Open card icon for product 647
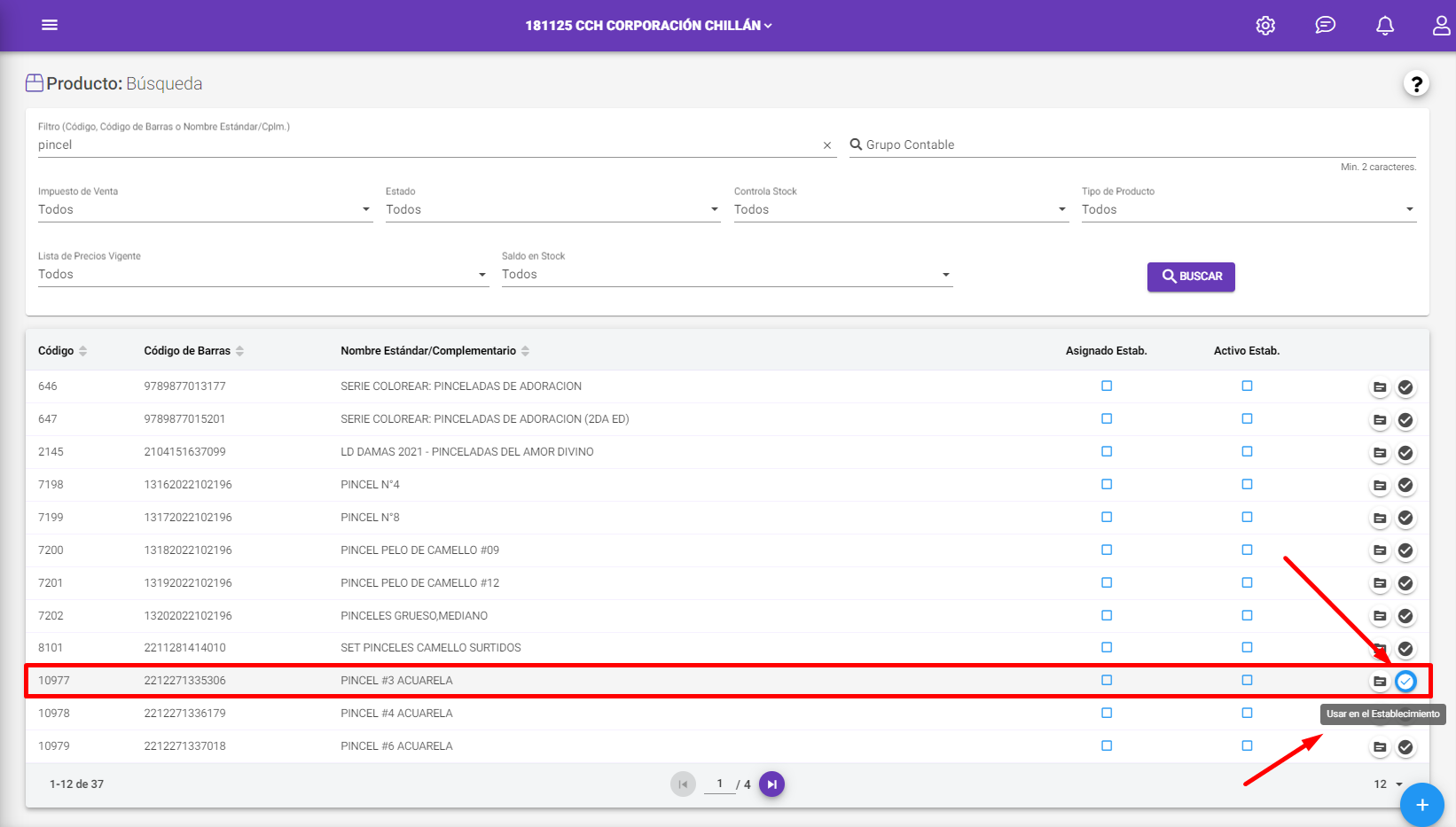 click(x=1380, y=420)
